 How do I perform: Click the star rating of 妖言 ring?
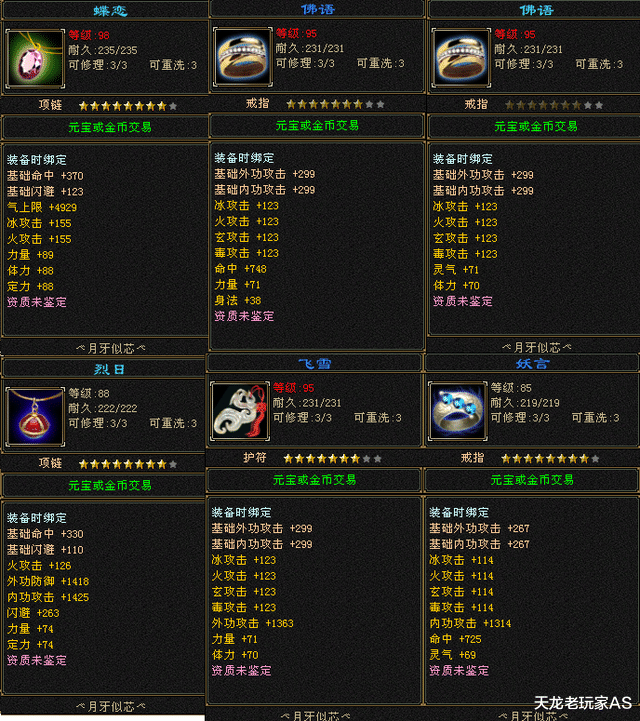550,458
